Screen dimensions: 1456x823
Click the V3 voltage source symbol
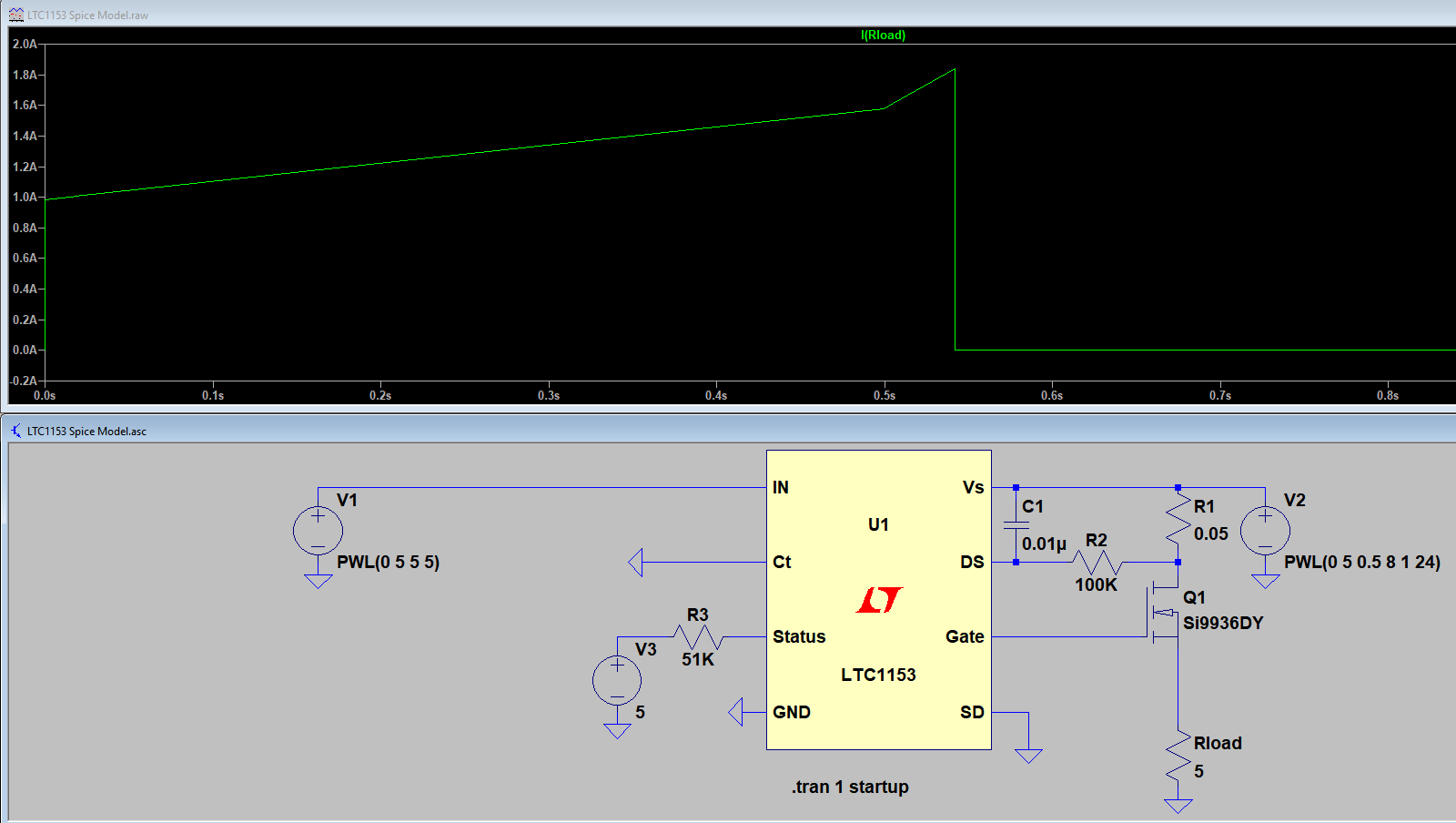(617, 680)
